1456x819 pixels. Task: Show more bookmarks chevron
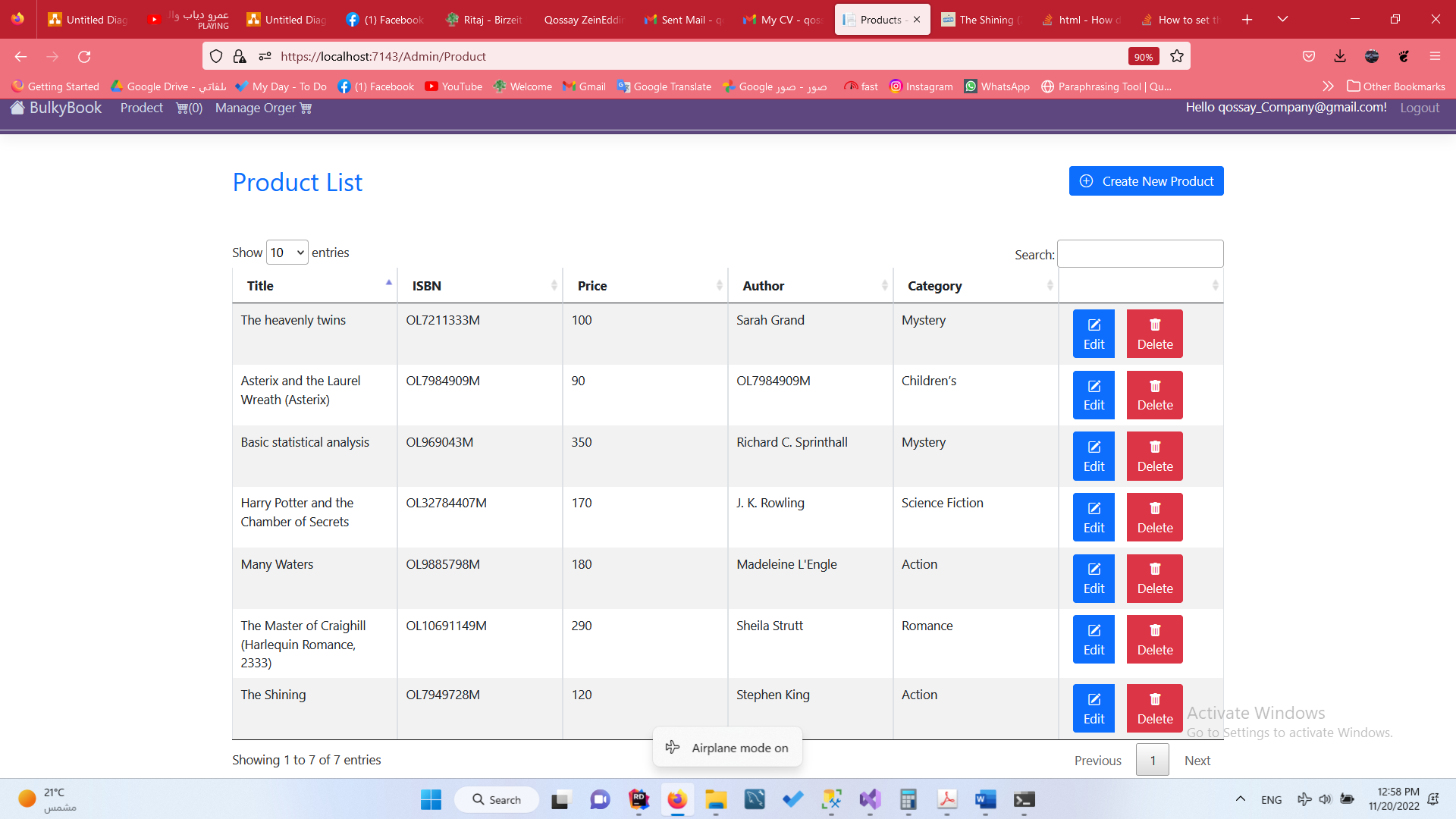[x=1328, y=86]
